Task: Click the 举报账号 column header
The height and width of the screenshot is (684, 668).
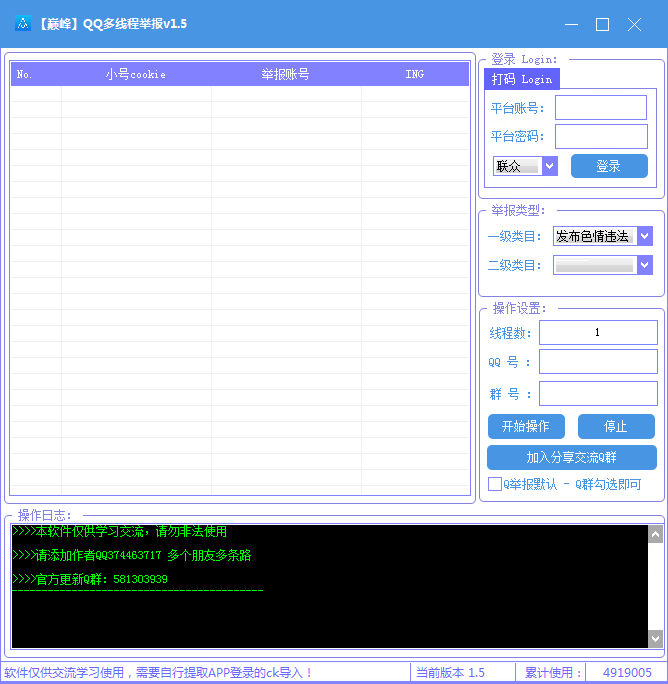Action: coord(285,74)
